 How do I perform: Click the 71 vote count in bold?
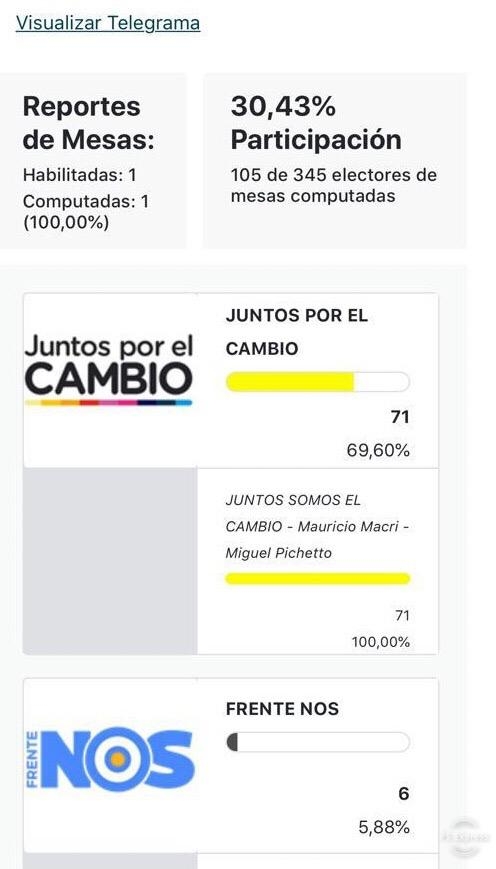[400, 417]
